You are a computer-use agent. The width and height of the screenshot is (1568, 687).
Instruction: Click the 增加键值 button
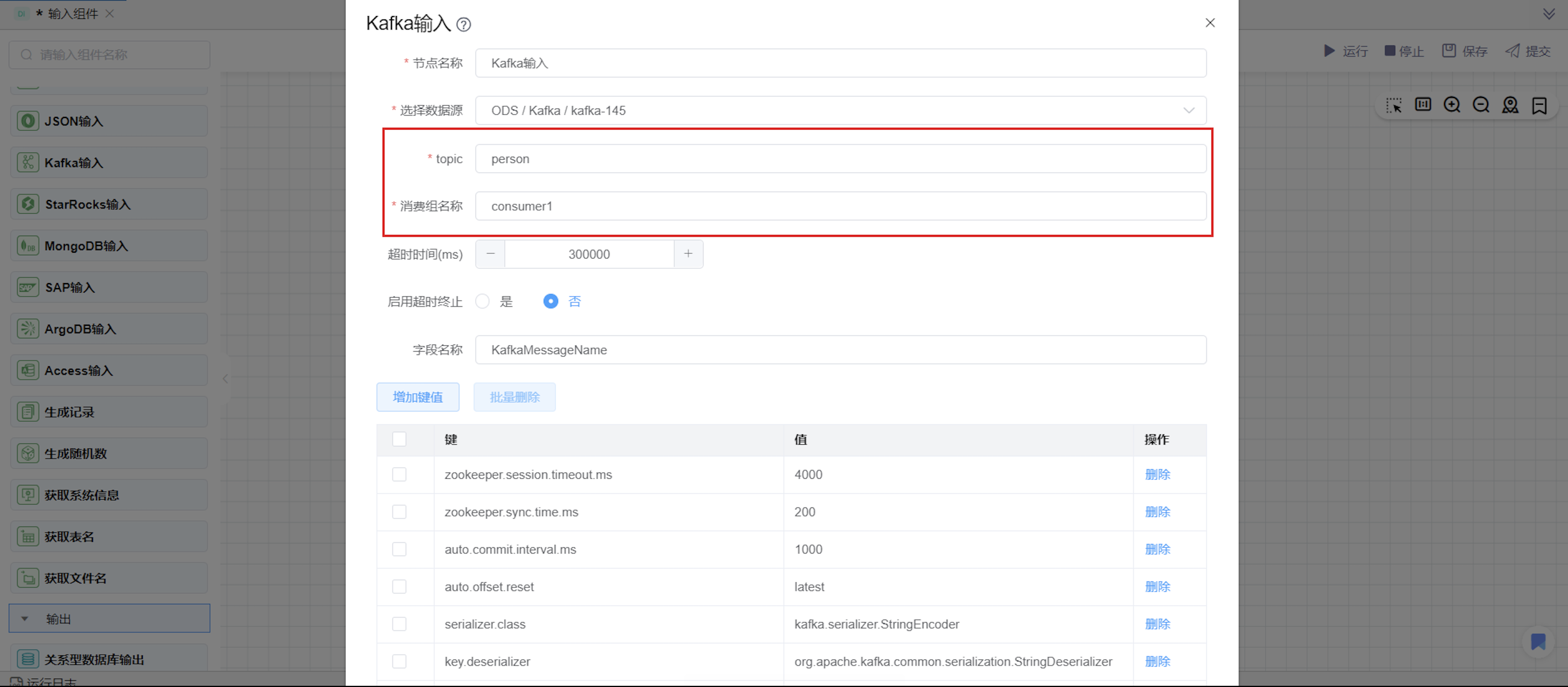pos(417,397)
